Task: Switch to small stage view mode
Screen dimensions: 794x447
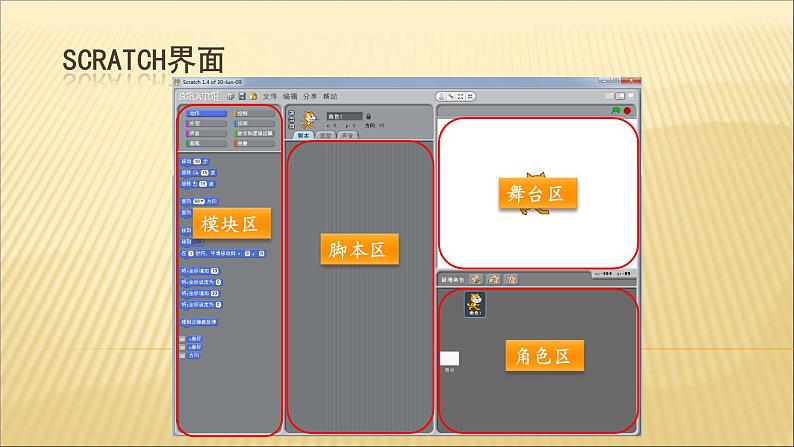Action: pos(609,96)
